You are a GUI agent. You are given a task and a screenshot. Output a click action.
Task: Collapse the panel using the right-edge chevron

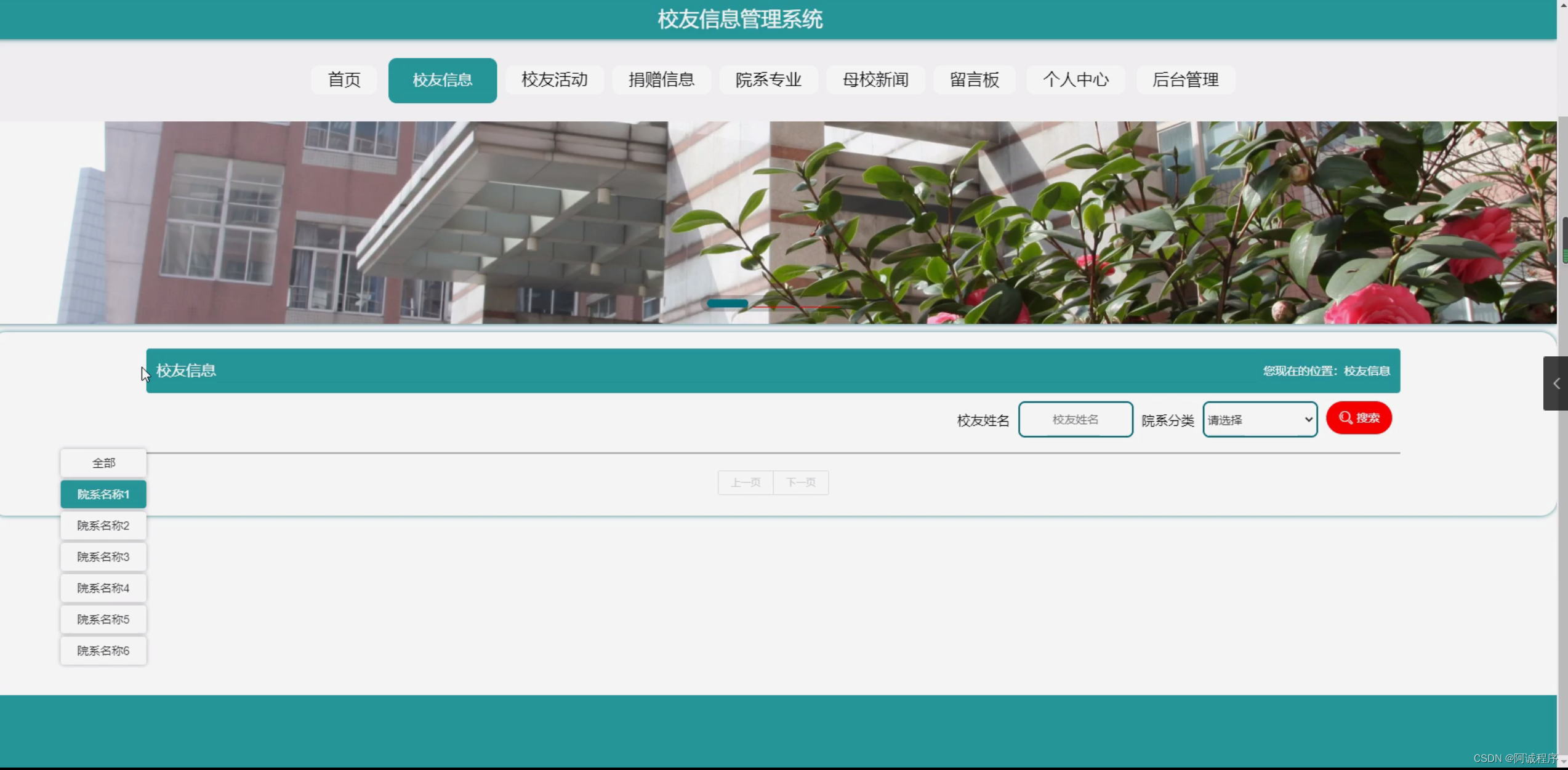[1556, 383]
